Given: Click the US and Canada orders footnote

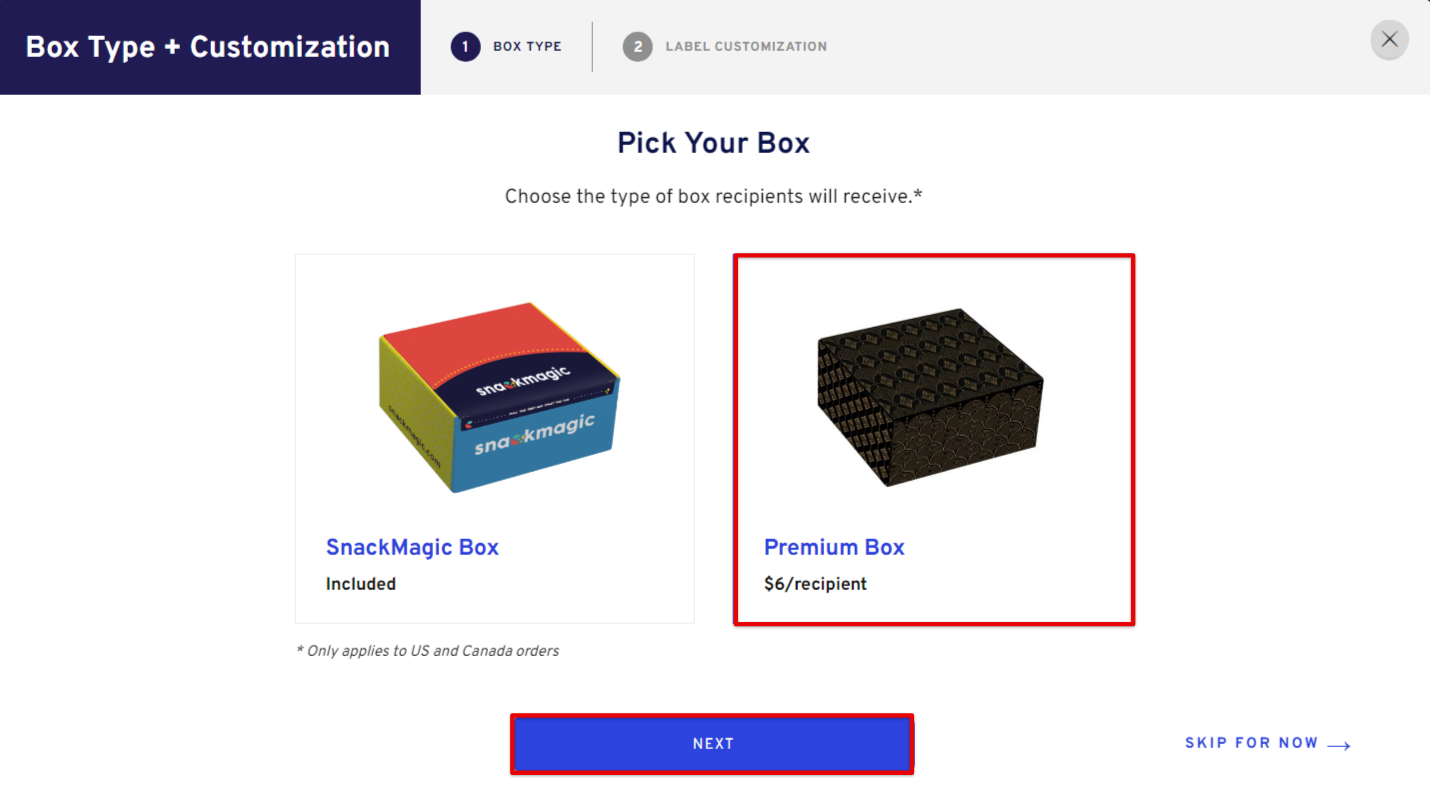Looking at the screenshot, I should coord(427,651).
